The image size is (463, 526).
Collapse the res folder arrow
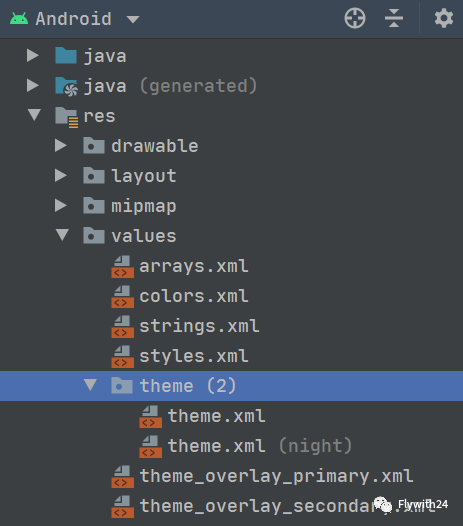tap(34, 115)
